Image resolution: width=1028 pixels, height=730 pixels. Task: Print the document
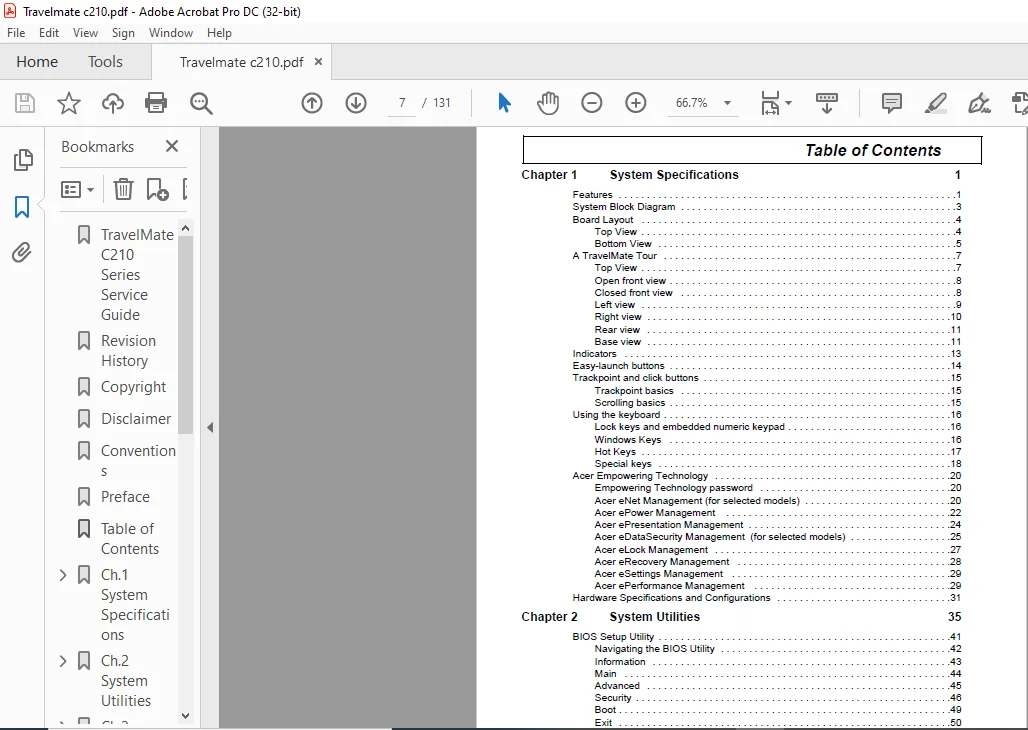pos(156,103)
